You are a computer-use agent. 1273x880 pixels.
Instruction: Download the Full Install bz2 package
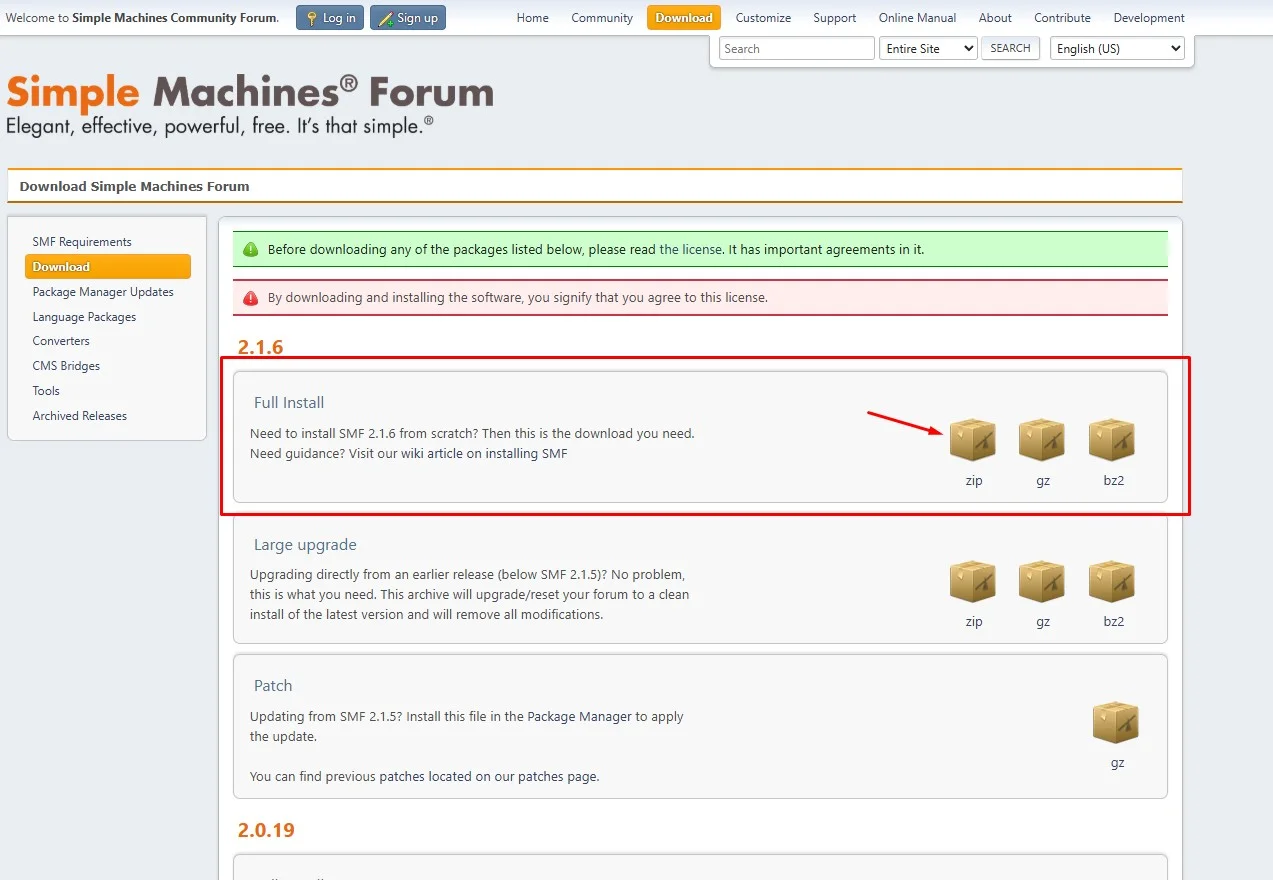click(1113, 440)
